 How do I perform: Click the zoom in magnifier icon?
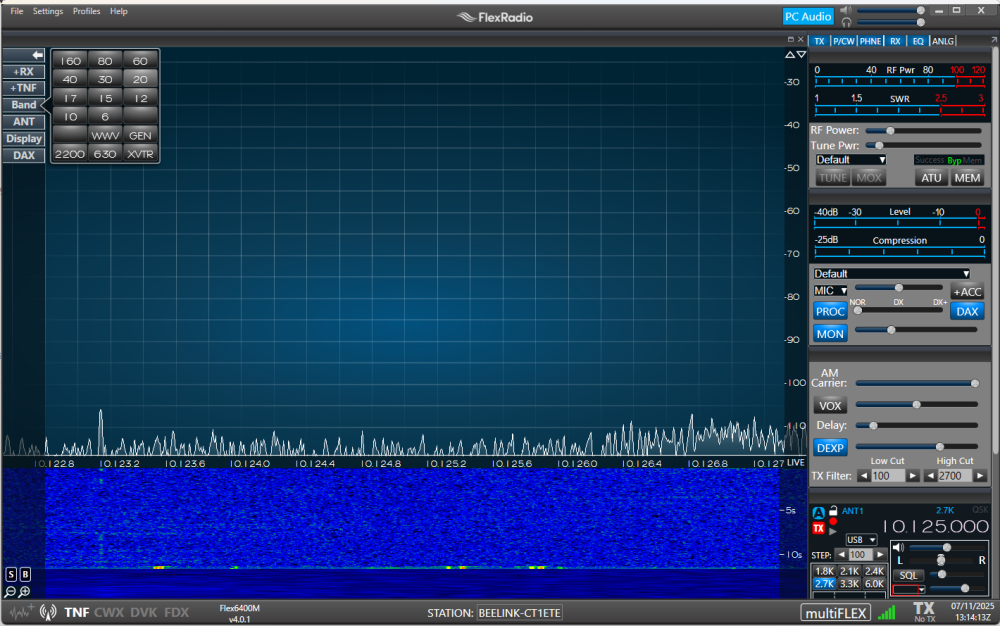point(24,592)
